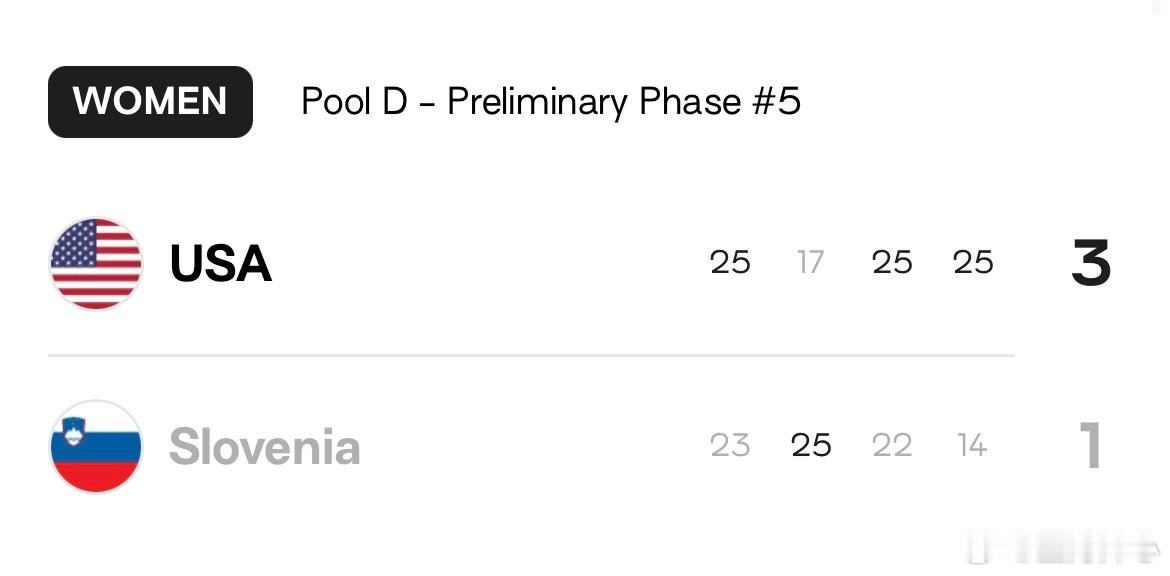1170x576 pixels.
Task: Select Slovenia's fourth set score 14
Action: [973, 445]
